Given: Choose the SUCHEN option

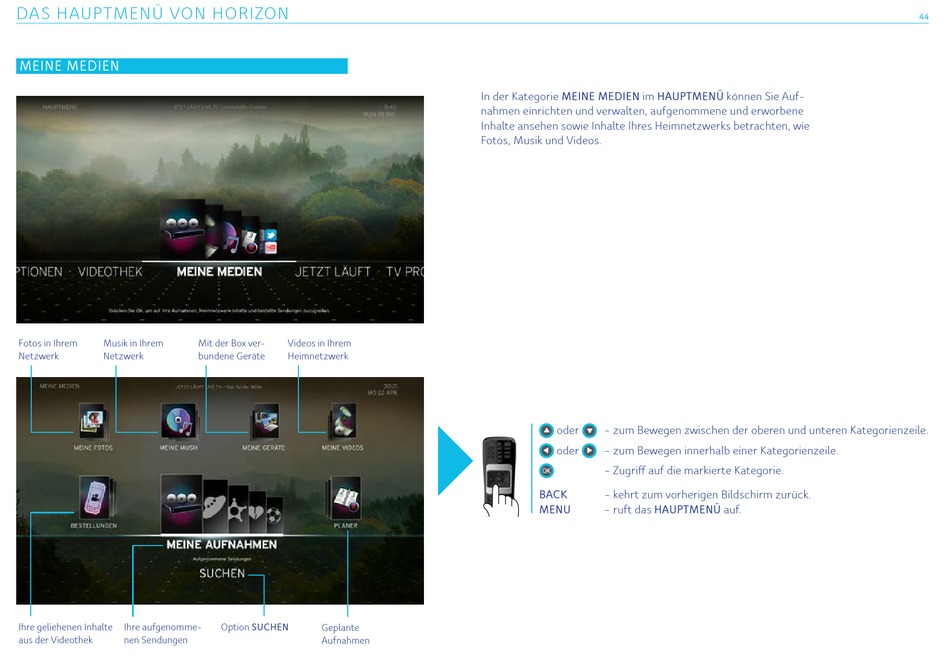Looking at the screenshot, I should [x=222, y=573].
